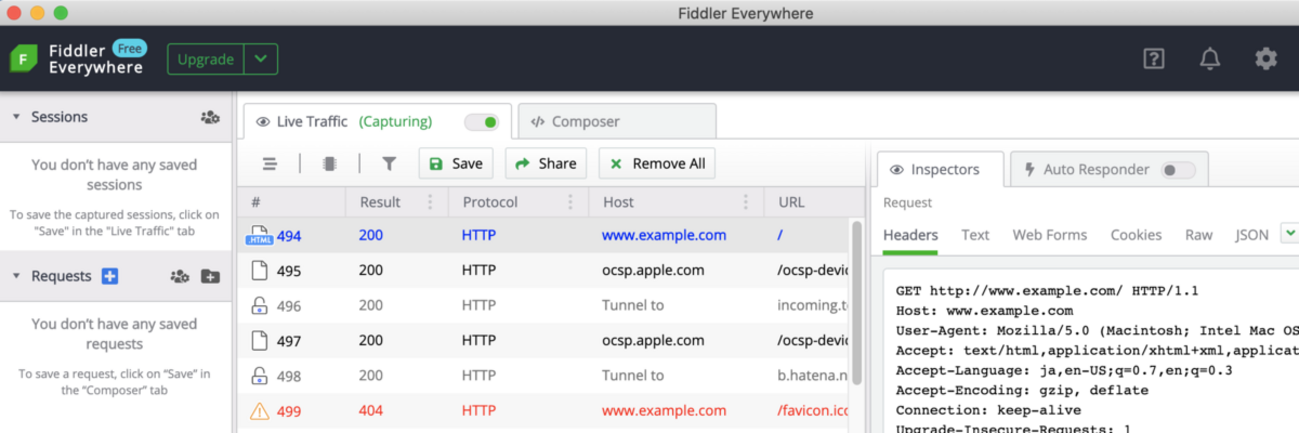Open the help icon in header
The width and height of the screenshot is (1299, 433).
pyautogui.click(x=1153, y=59)
